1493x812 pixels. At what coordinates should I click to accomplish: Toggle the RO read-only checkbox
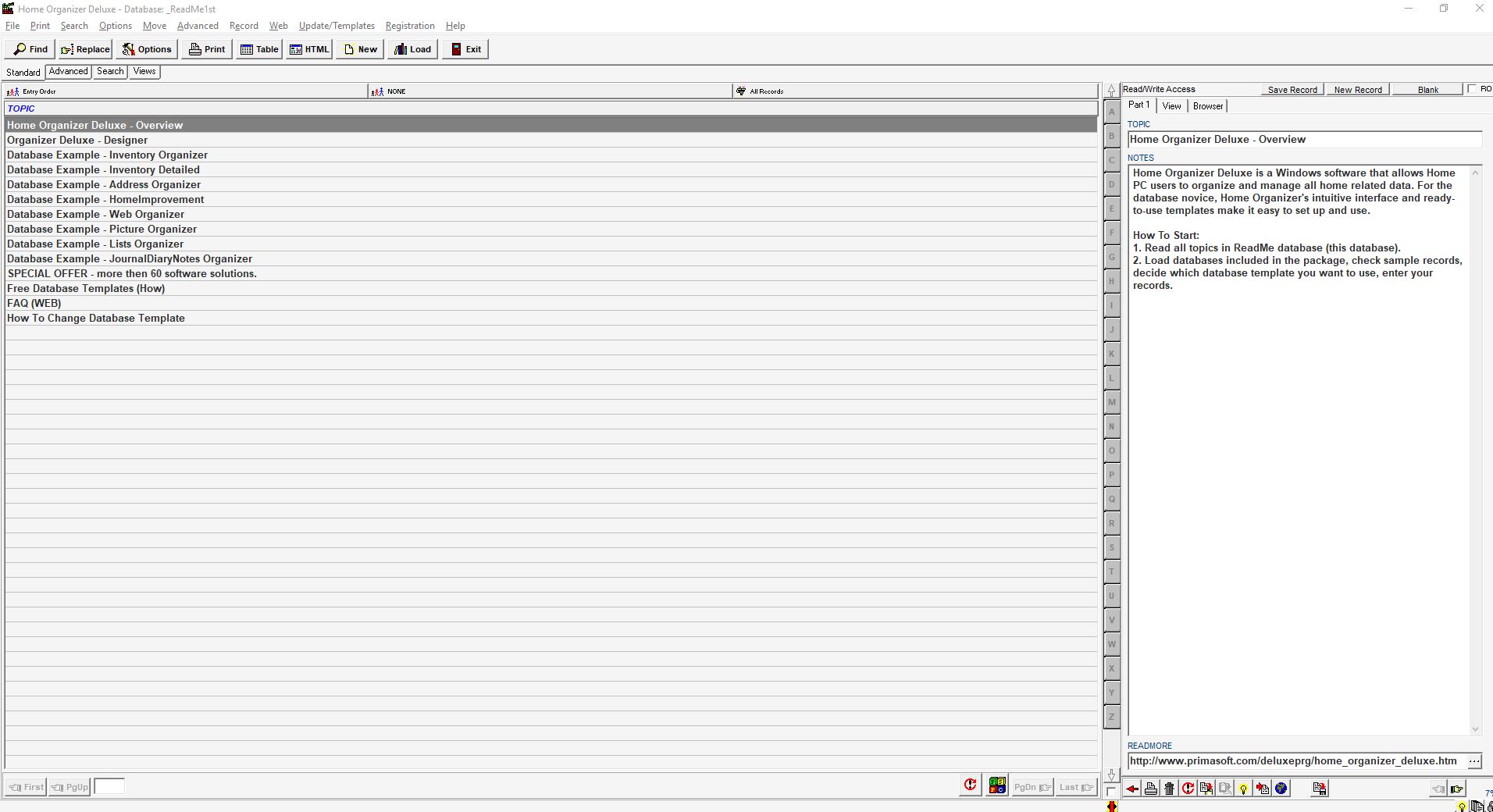coord(1472,89)
